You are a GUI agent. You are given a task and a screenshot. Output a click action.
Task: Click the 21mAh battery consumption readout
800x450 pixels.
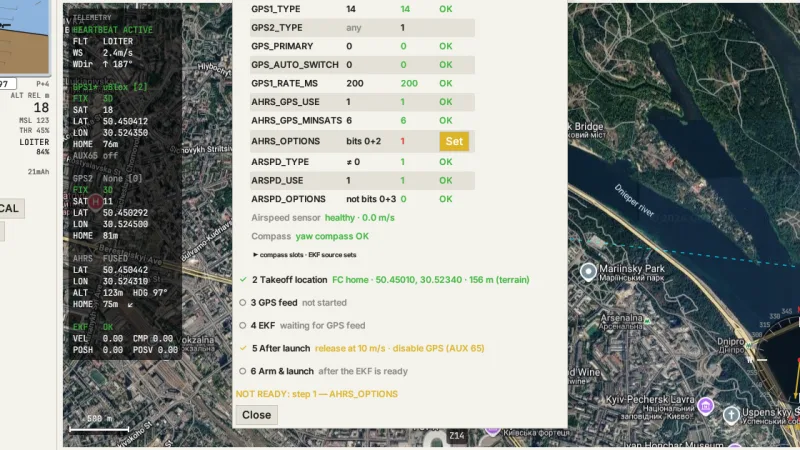39,172
